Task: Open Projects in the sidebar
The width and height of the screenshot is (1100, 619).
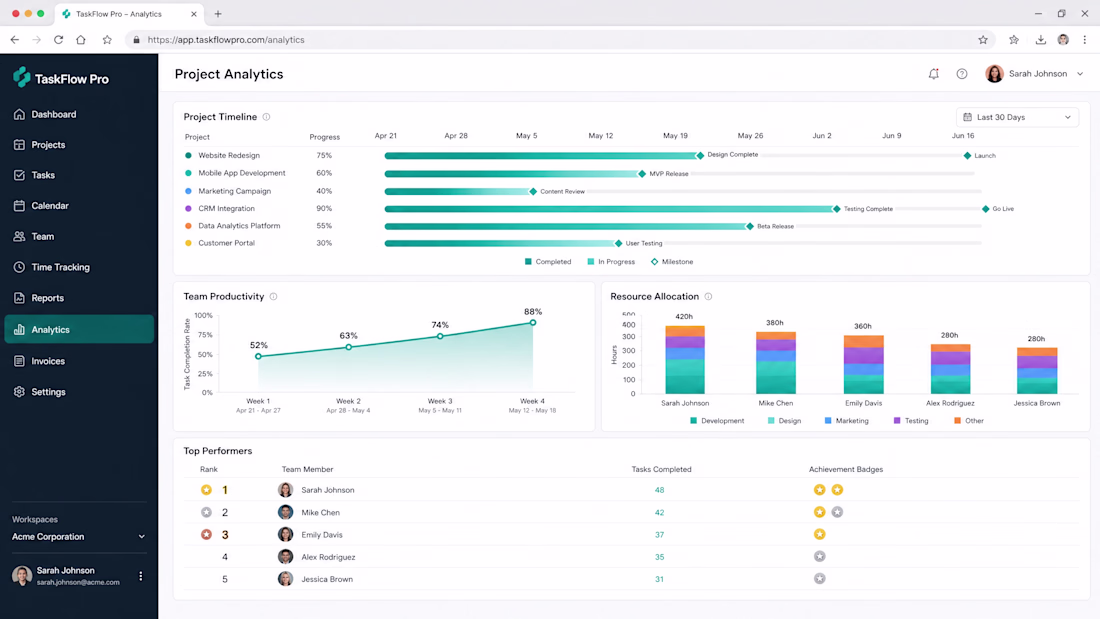Action: point(79,145)
